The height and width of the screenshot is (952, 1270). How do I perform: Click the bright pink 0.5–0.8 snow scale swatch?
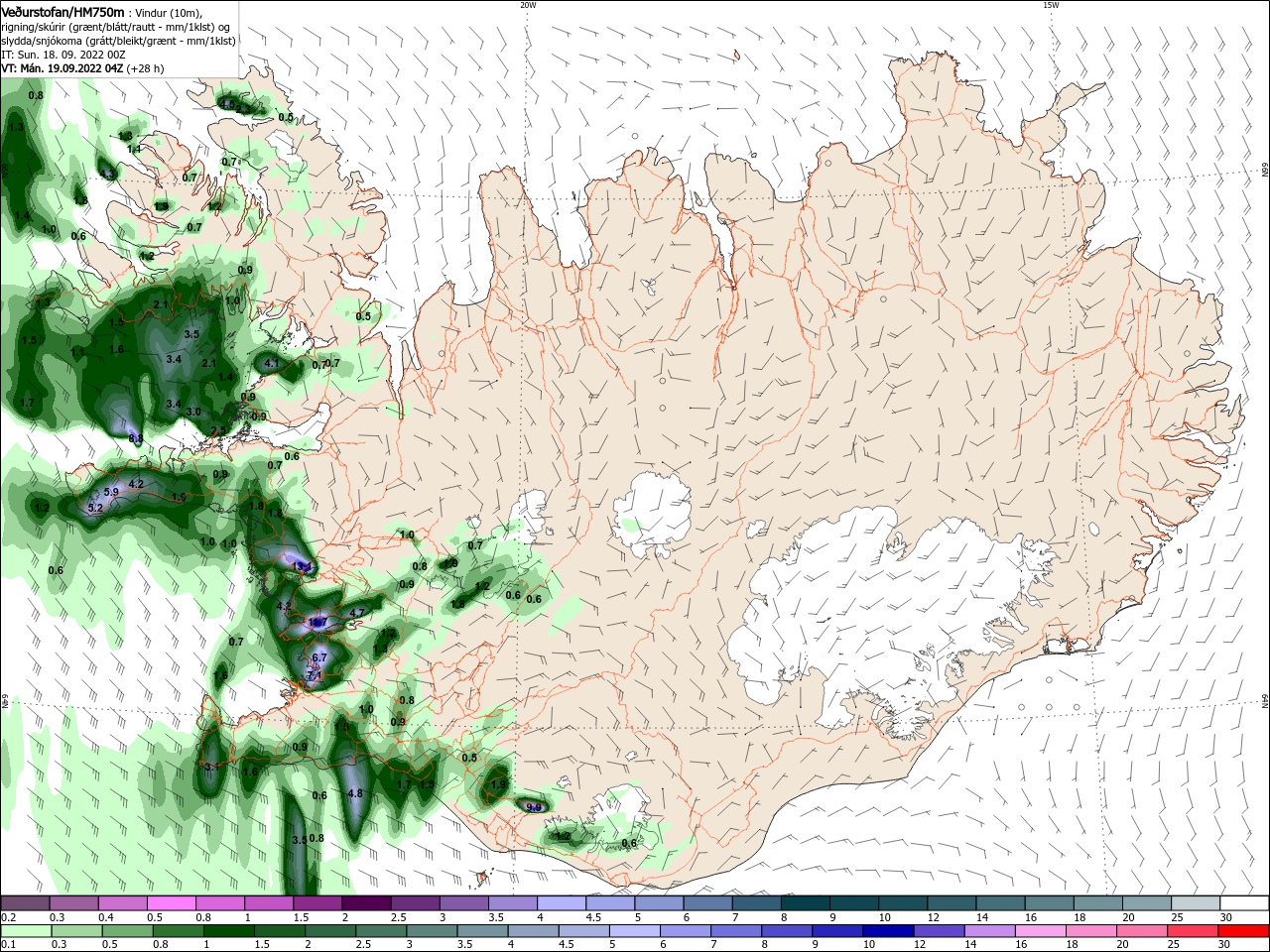pyautogui.click(x=171, y=903)
